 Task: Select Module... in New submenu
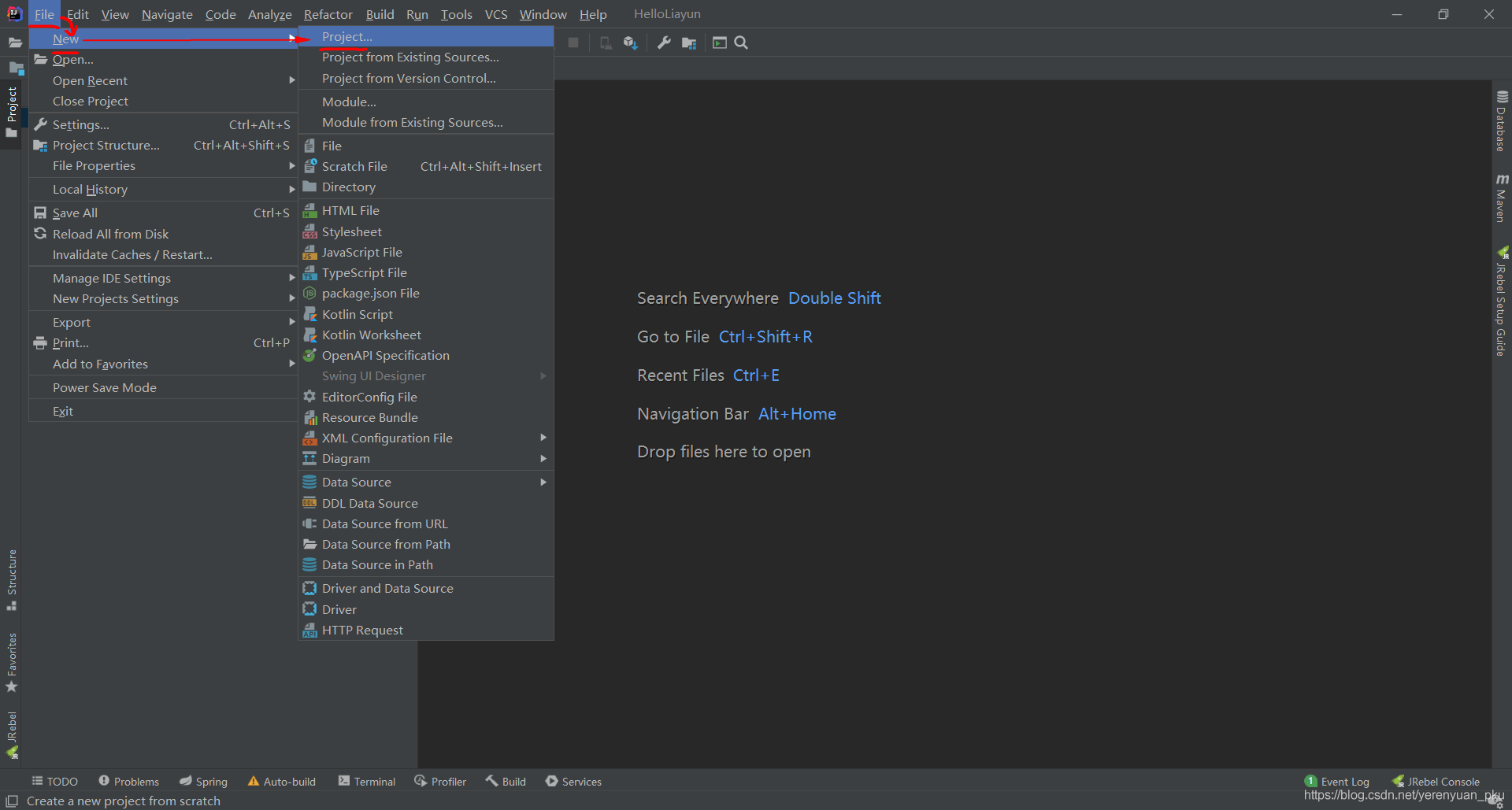tap(426, 102)
